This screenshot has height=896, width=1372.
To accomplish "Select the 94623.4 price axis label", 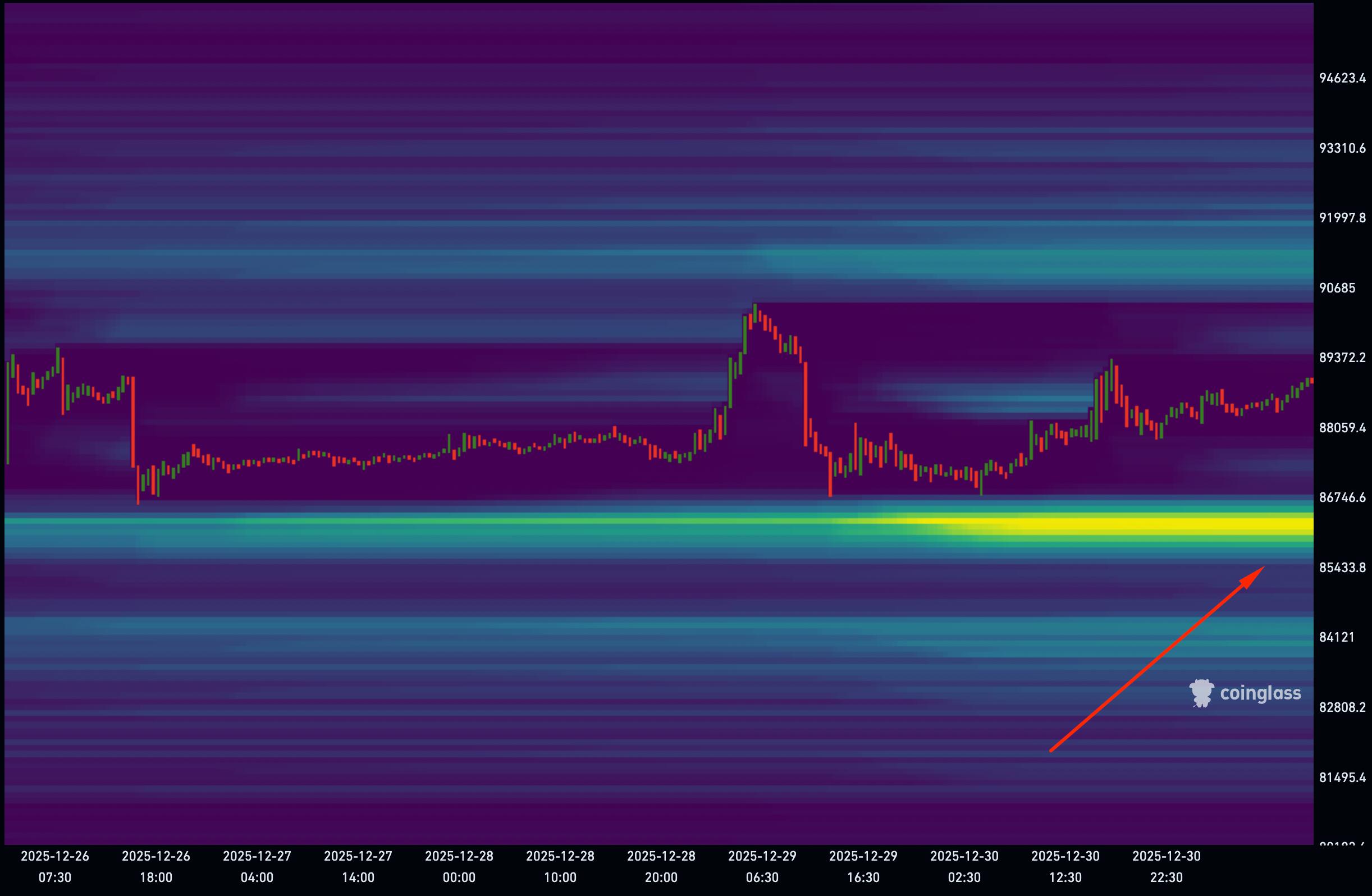I will coord(1342,79).
